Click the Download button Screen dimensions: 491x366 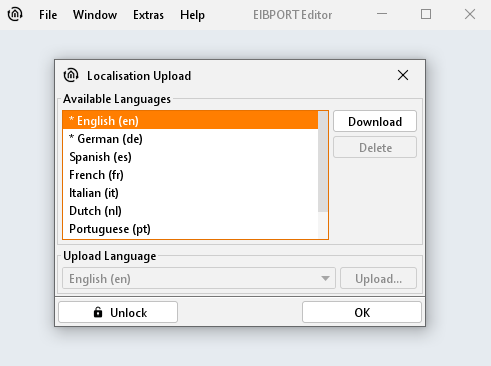(x=375, y=121)
